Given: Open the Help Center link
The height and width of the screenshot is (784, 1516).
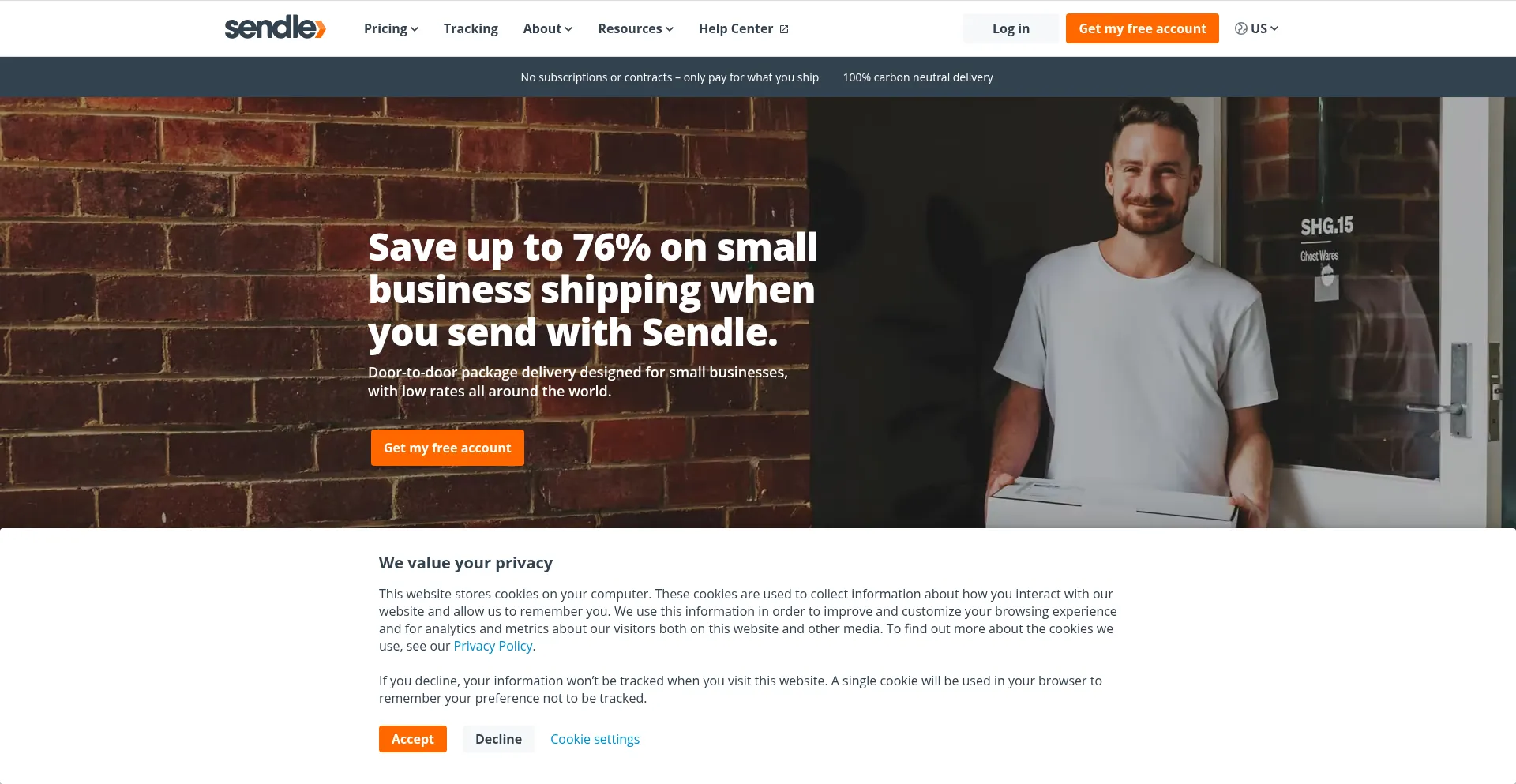Looking at the screenshot, I should 743,28.
